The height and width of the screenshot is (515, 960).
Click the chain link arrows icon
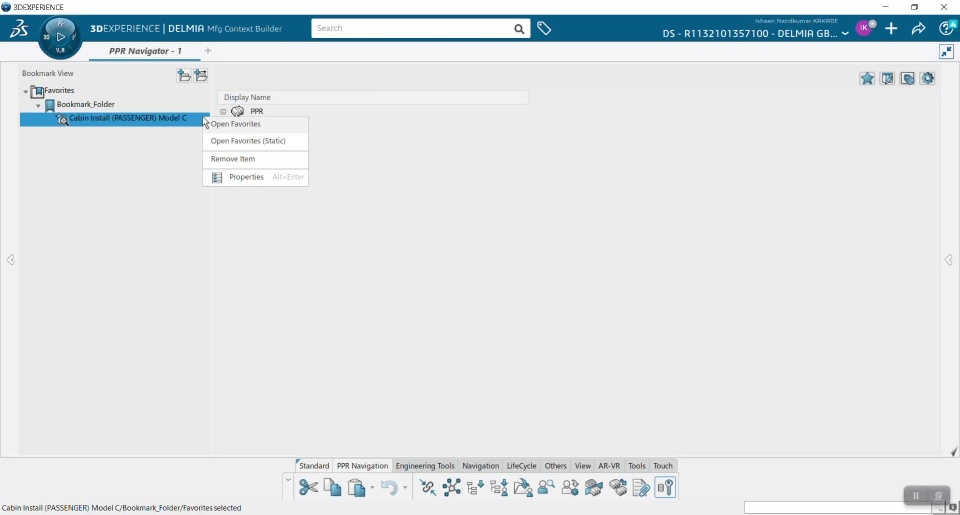coord(427,487)
